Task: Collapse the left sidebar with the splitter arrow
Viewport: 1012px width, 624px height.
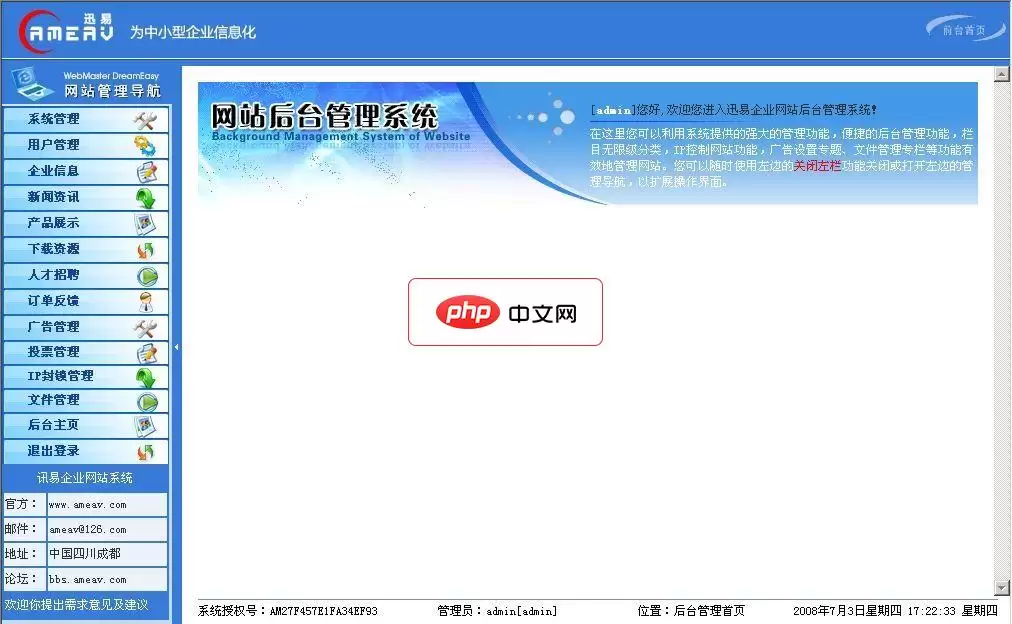Action: pyautogui.click(x=177, y=347)
